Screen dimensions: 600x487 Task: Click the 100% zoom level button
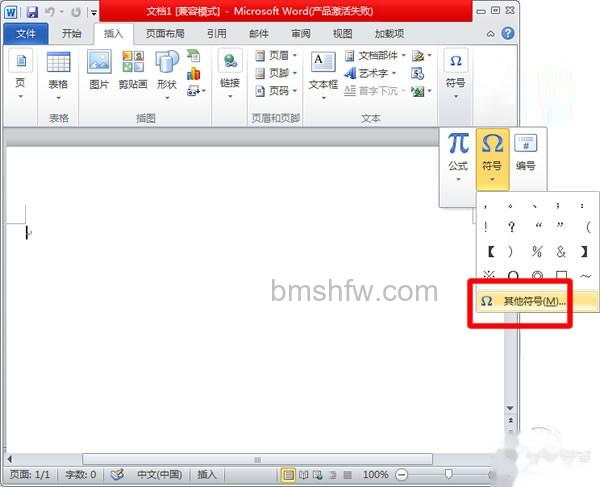pyautogui.click(x=375, y=475)
